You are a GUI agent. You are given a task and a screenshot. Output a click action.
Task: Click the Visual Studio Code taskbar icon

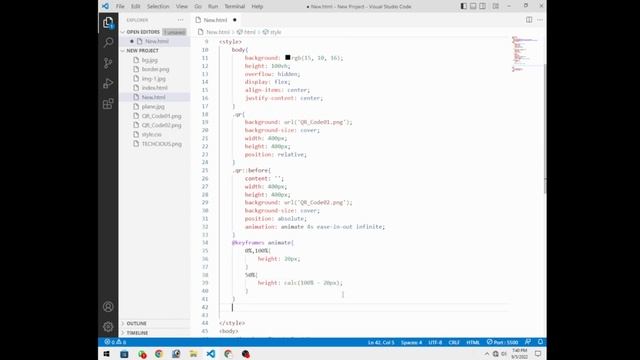pos(211,354)
